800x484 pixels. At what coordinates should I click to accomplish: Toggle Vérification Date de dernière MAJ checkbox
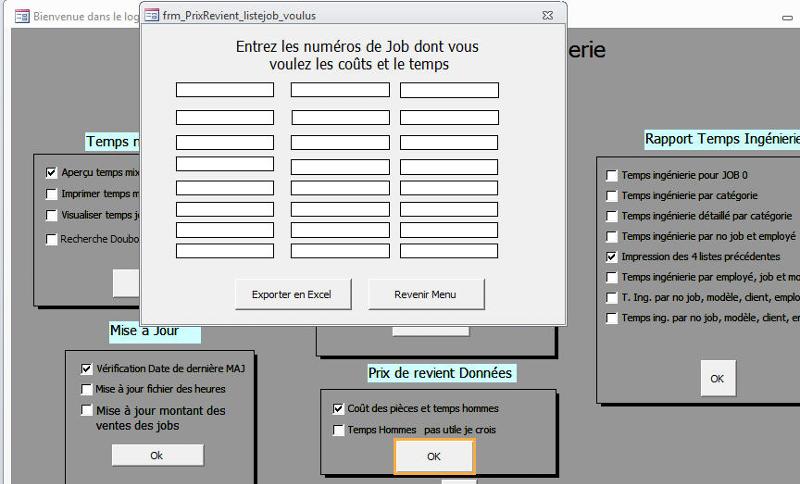87,369
